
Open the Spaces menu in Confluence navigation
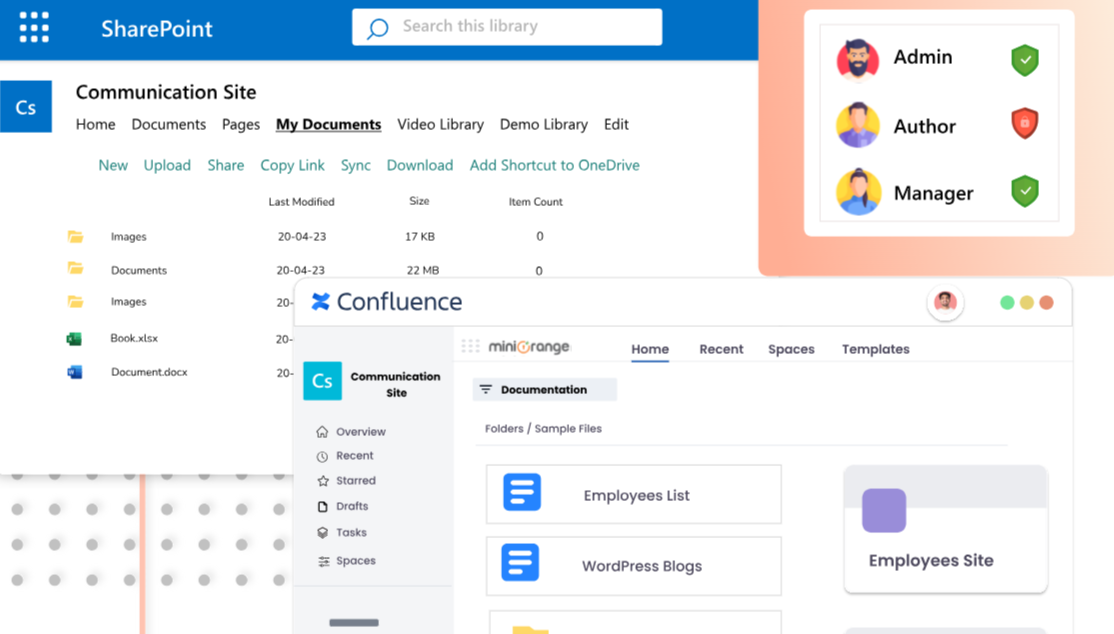791,349
